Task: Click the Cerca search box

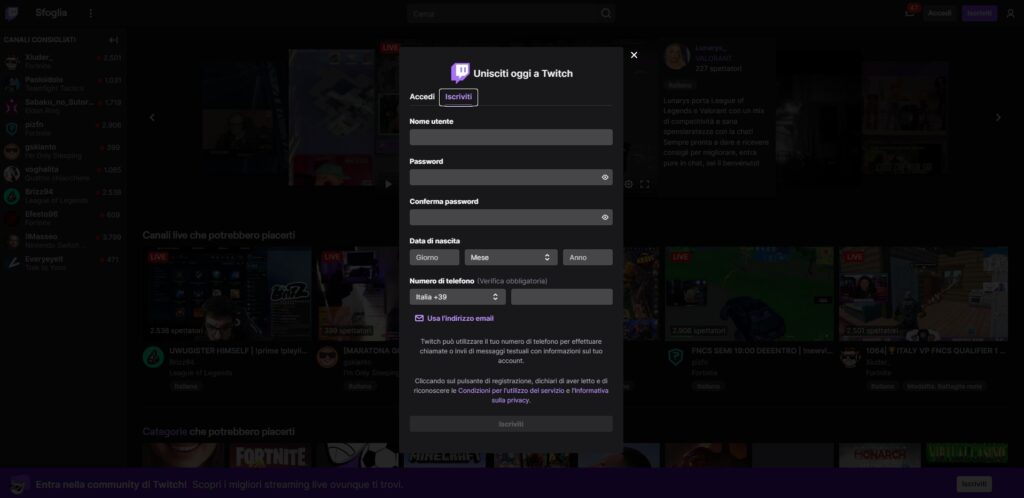Action: 503,13
